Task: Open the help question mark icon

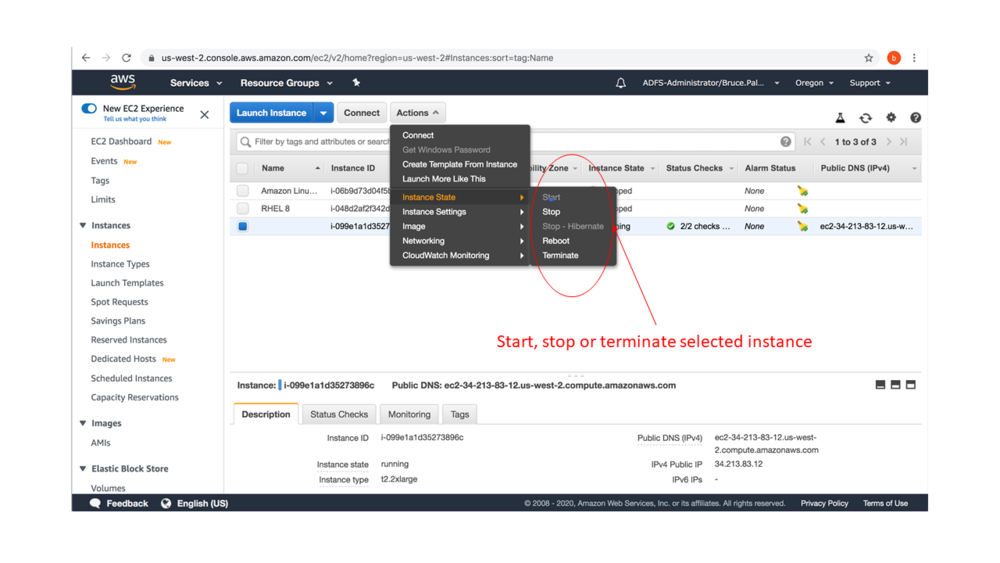Action: click(x=915, y=117)
